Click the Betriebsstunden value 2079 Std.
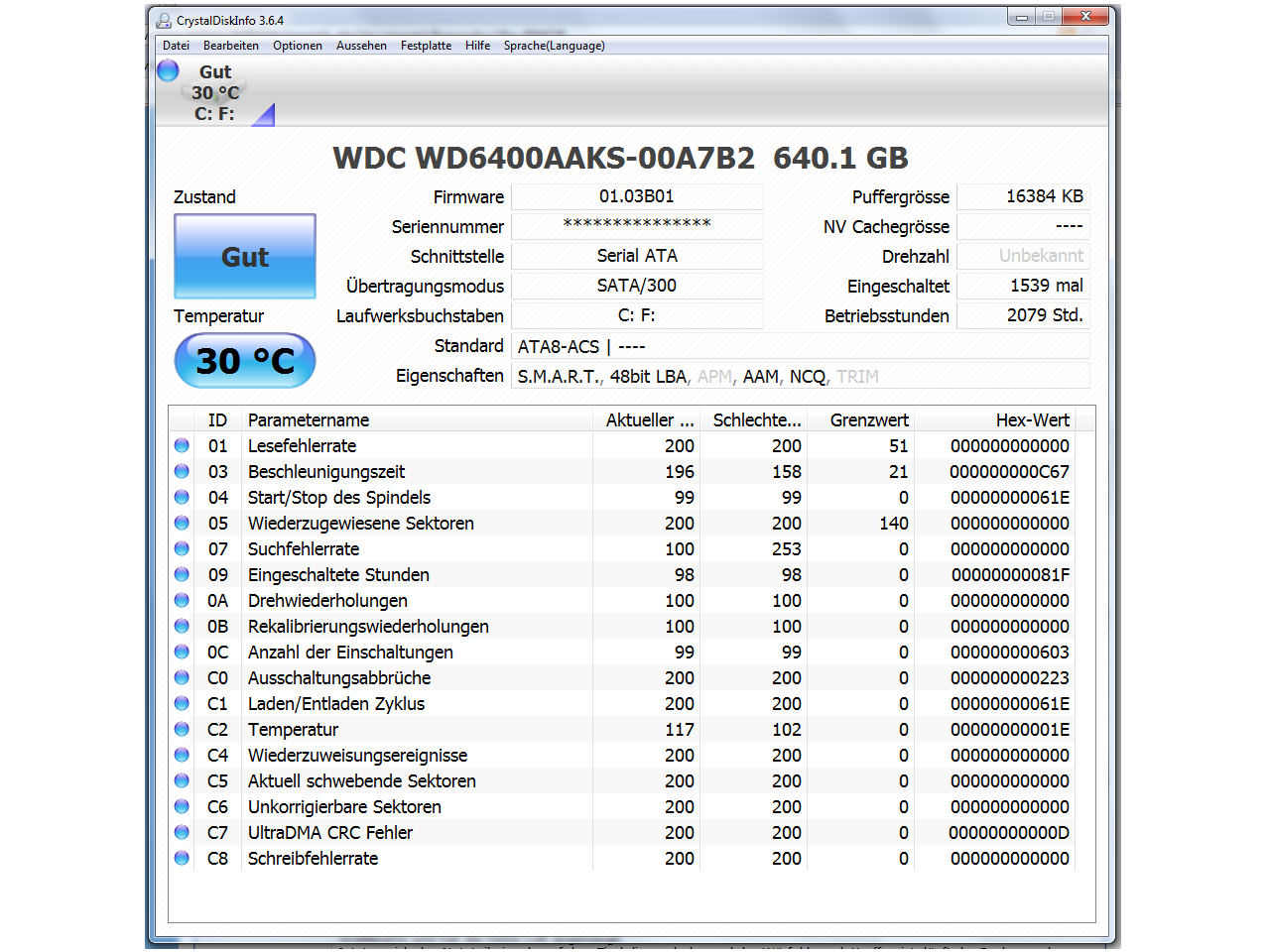 point(1023,315)
